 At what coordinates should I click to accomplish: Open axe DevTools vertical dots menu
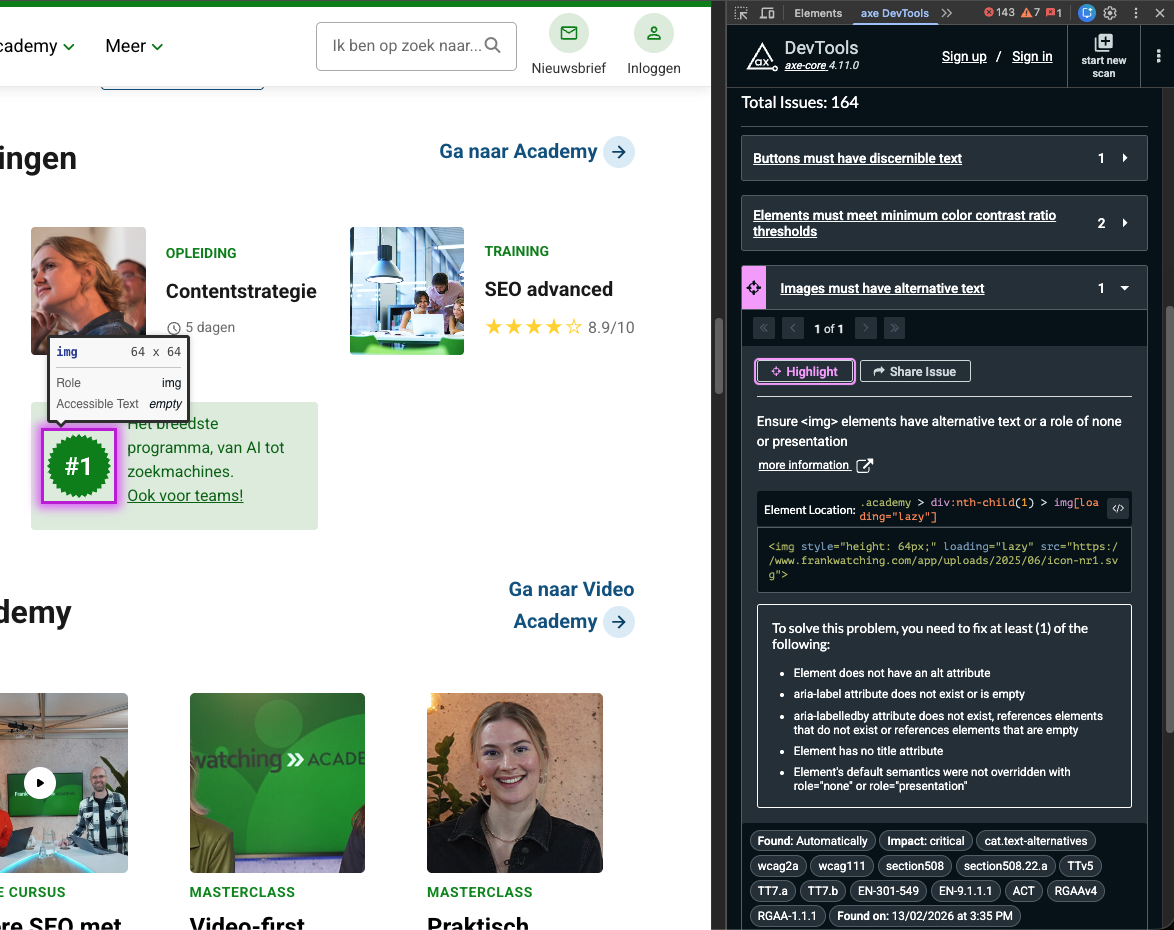[x=1158, y=56]
